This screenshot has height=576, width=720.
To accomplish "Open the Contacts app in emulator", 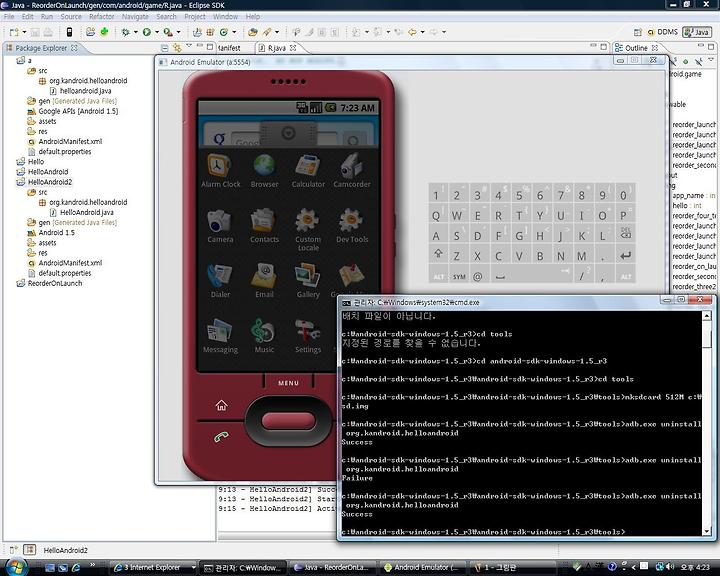I will [x=264, y=226].
